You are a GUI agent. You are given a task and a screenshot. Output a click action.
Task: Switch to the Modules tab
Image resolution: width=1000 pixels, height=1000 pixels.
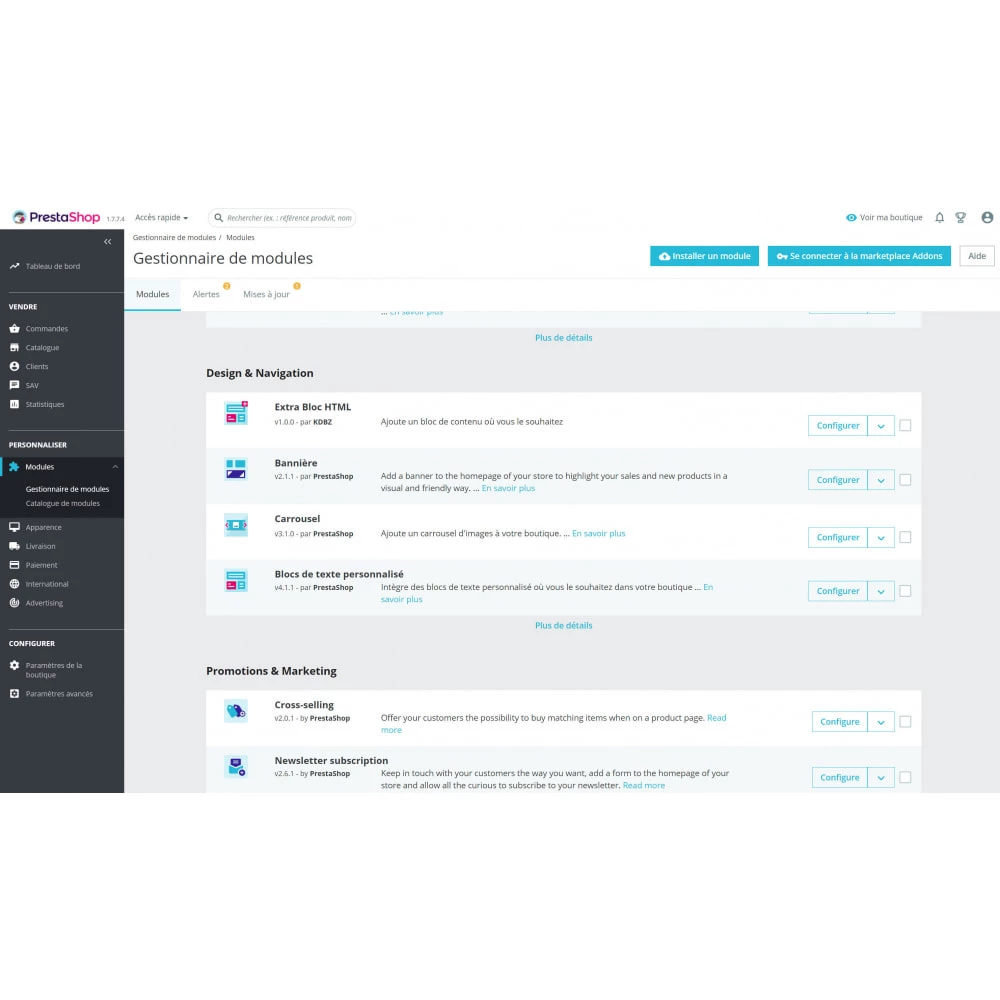tap(152, 294)
